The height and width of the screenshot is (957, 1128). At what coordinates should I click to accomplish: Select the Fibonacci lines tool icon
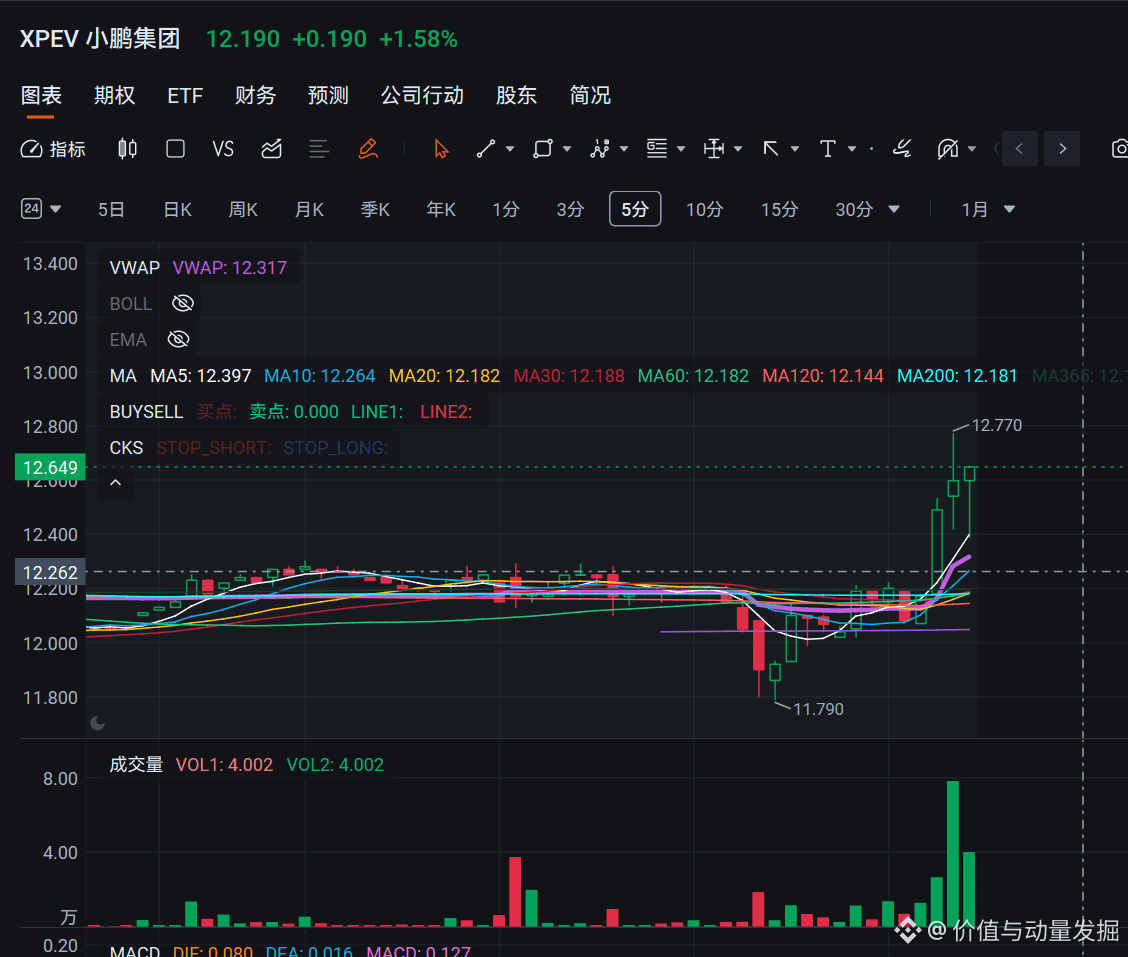tap(657, 149)
